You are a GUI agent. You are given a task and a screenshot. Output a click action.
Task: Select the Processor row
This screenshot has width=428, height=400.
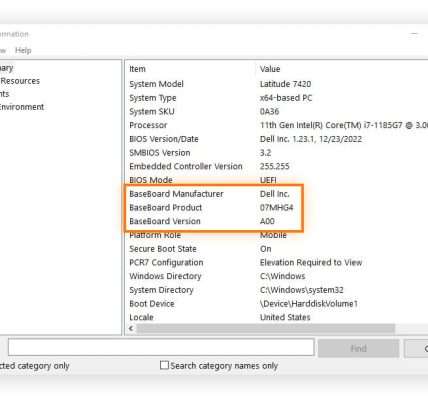pos(277,125)
